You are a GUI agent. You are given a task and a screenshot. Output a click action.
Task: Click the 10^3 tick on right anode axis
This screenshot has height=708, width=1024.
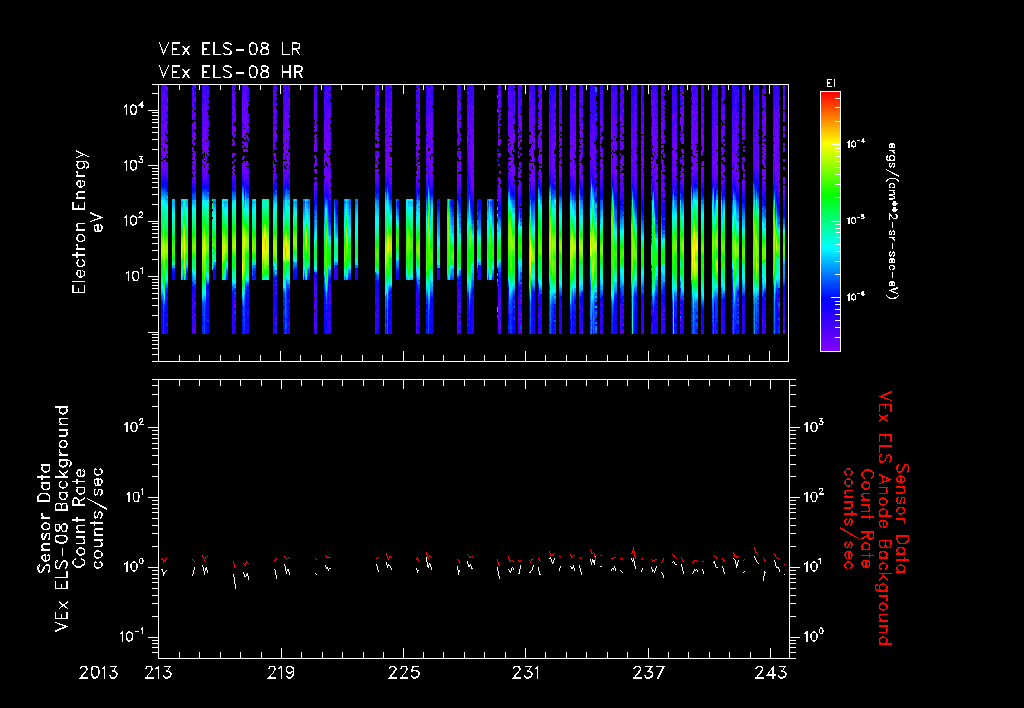click(x=814, y=427)
